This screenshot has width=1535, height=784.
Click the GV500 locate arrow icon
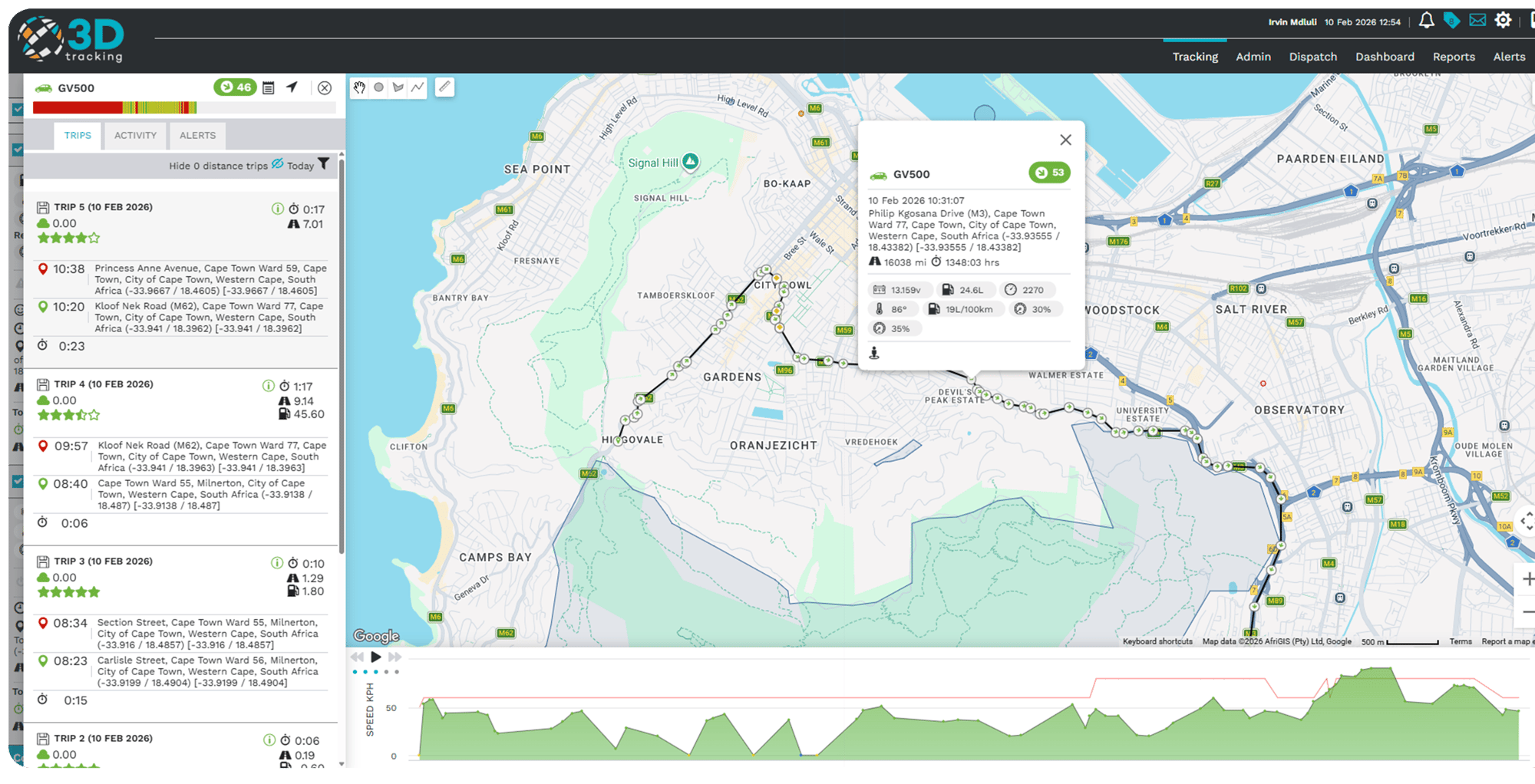coord(292,87)
